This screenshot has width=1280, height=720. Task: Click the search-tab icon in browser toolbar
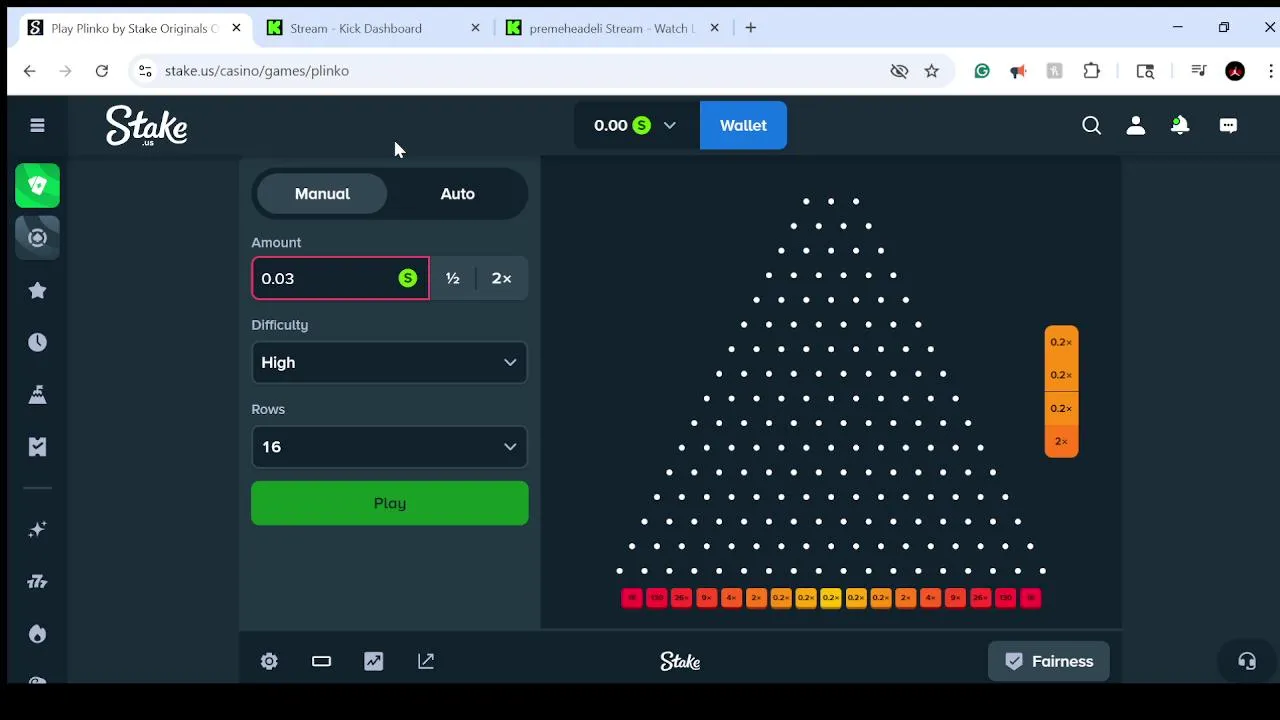coord(1146,71)
